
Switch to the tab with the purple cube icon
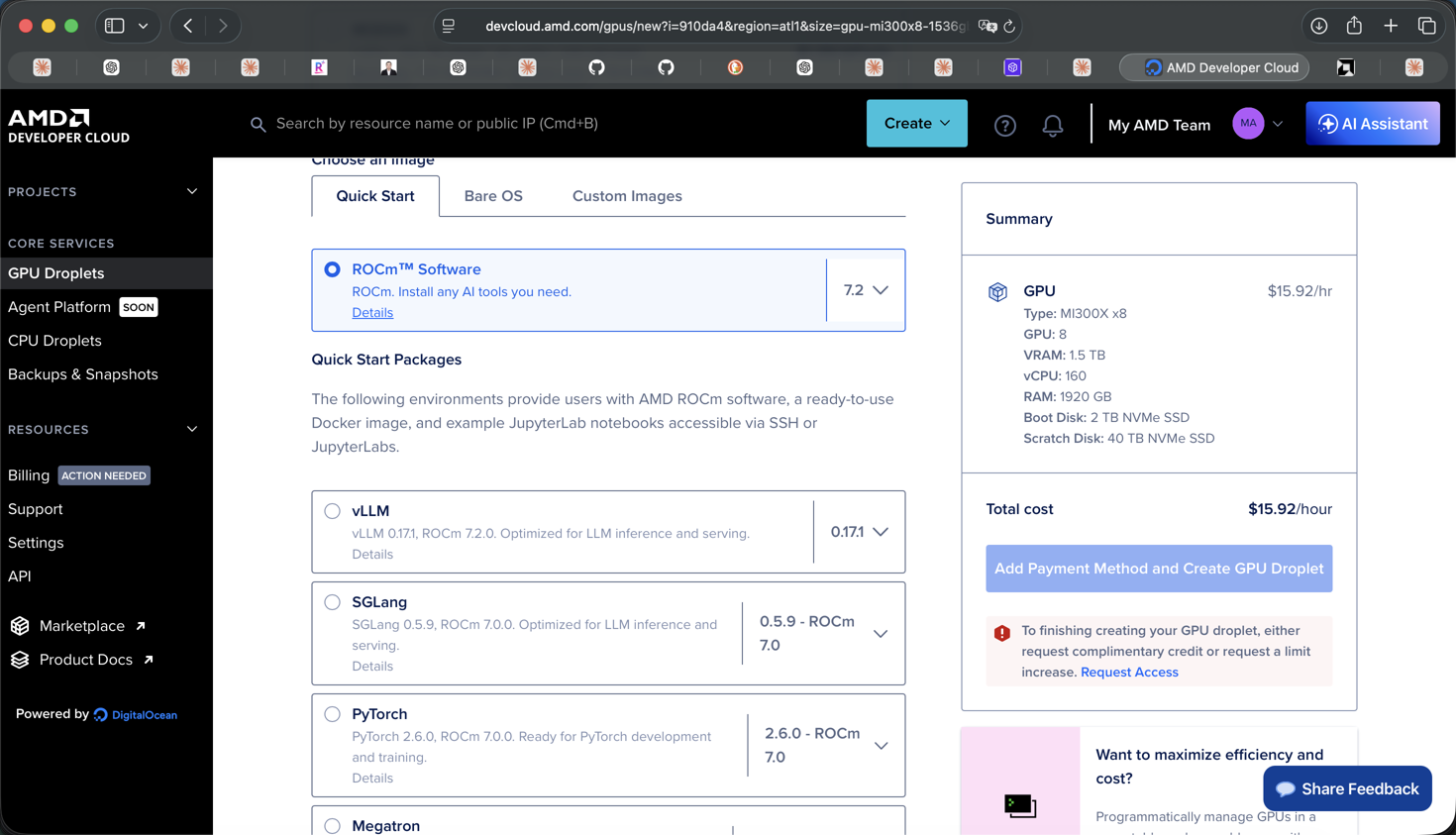(x=1012, y=67)
